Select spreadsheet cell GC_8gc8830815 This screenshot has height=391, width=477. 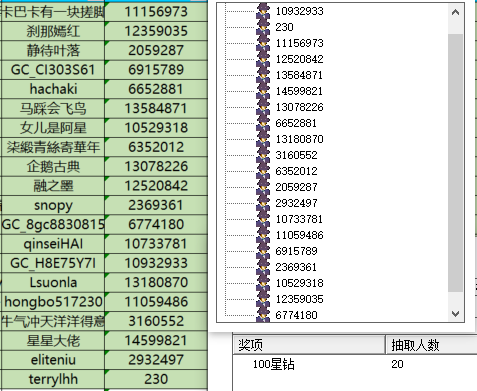[53, 225]
